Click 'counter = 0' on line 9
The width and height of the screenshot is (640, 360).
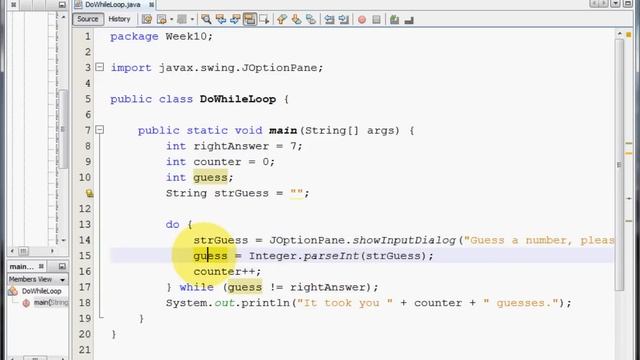pos(232,162)
